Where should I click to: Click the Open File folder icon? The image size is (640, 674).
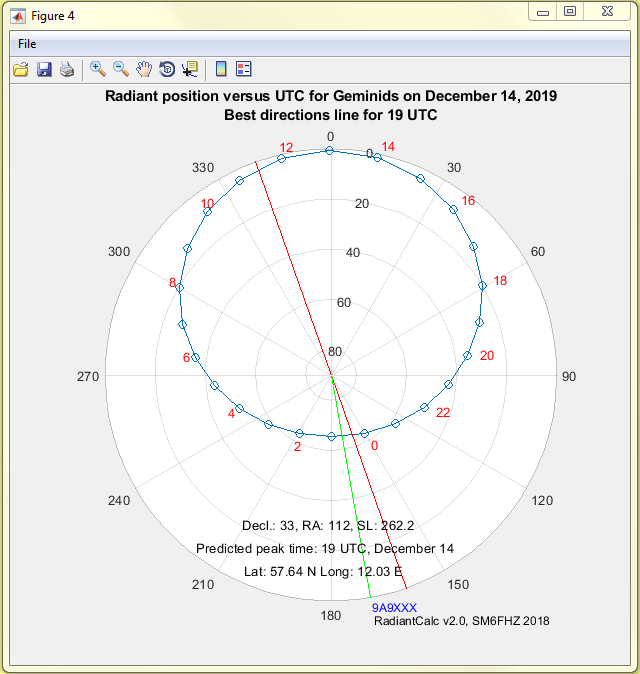click(x=21, y=69)
